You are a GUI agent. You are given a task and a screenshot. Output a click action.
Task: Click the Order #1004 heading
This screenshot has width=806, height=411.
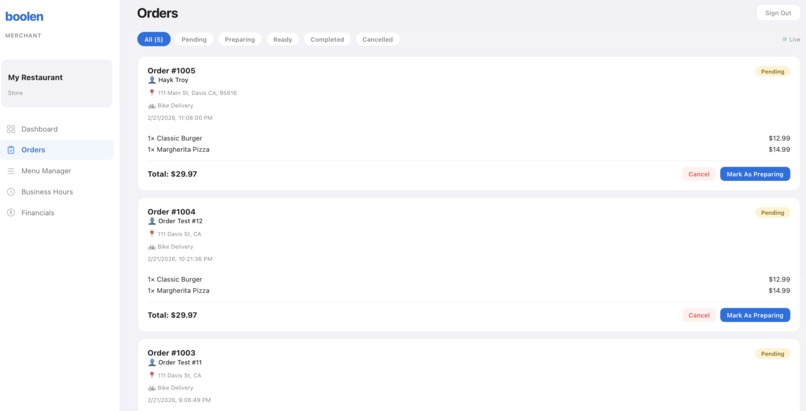pyautogui.click(x=171, y=212)
